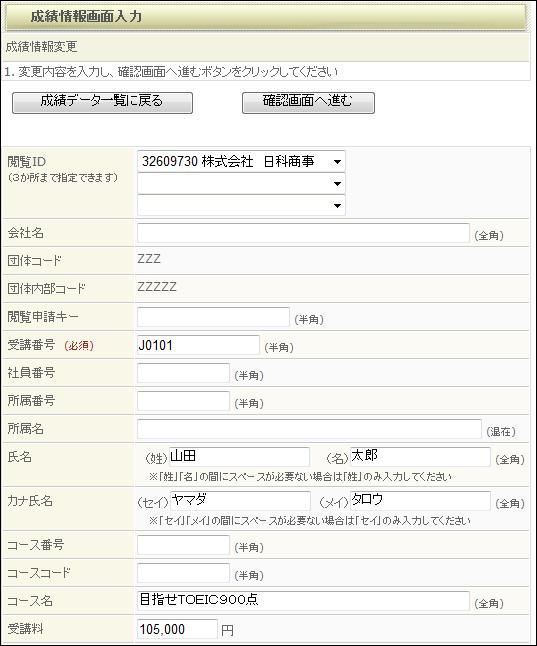The image size is (537, 646).
Task: Click into the 所属番号 field
Action: pyautogui.click(x=183, y=401)
